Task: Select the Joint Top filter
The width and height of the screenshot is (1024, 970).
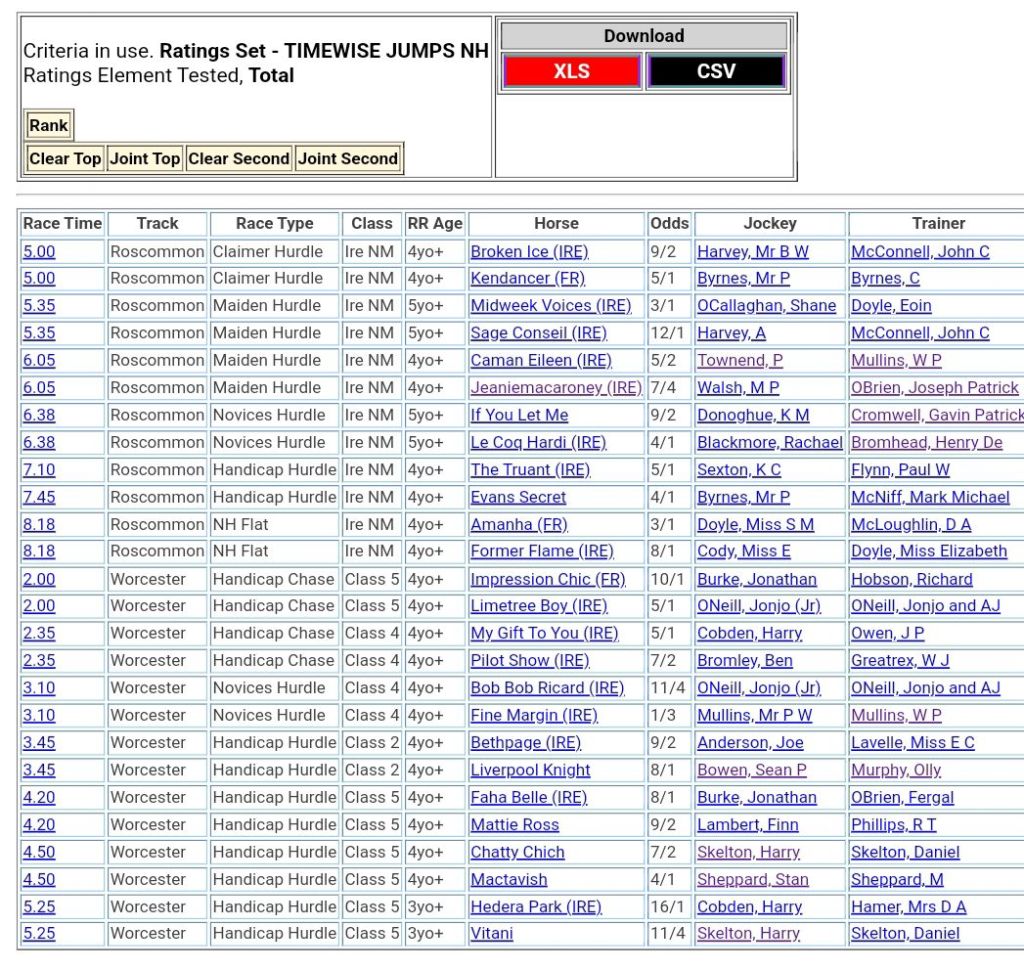Action: pos(145,158)
